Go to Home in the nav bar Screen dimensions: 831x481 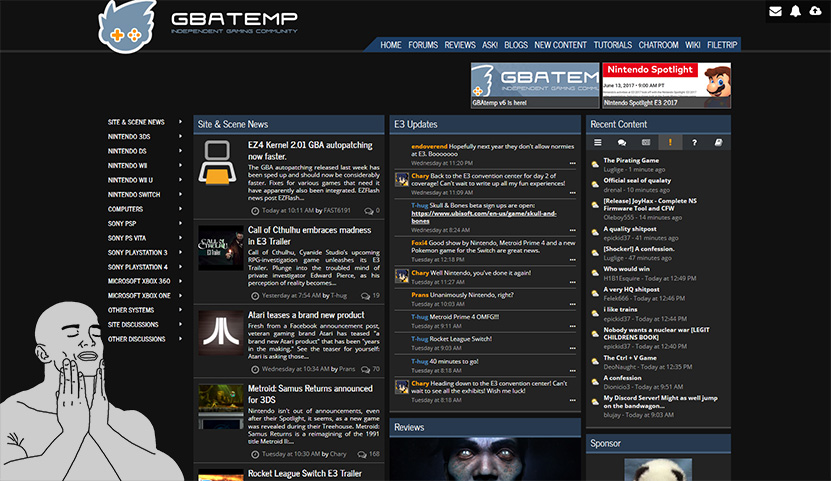pyautogui.click(x=391, y=45)
